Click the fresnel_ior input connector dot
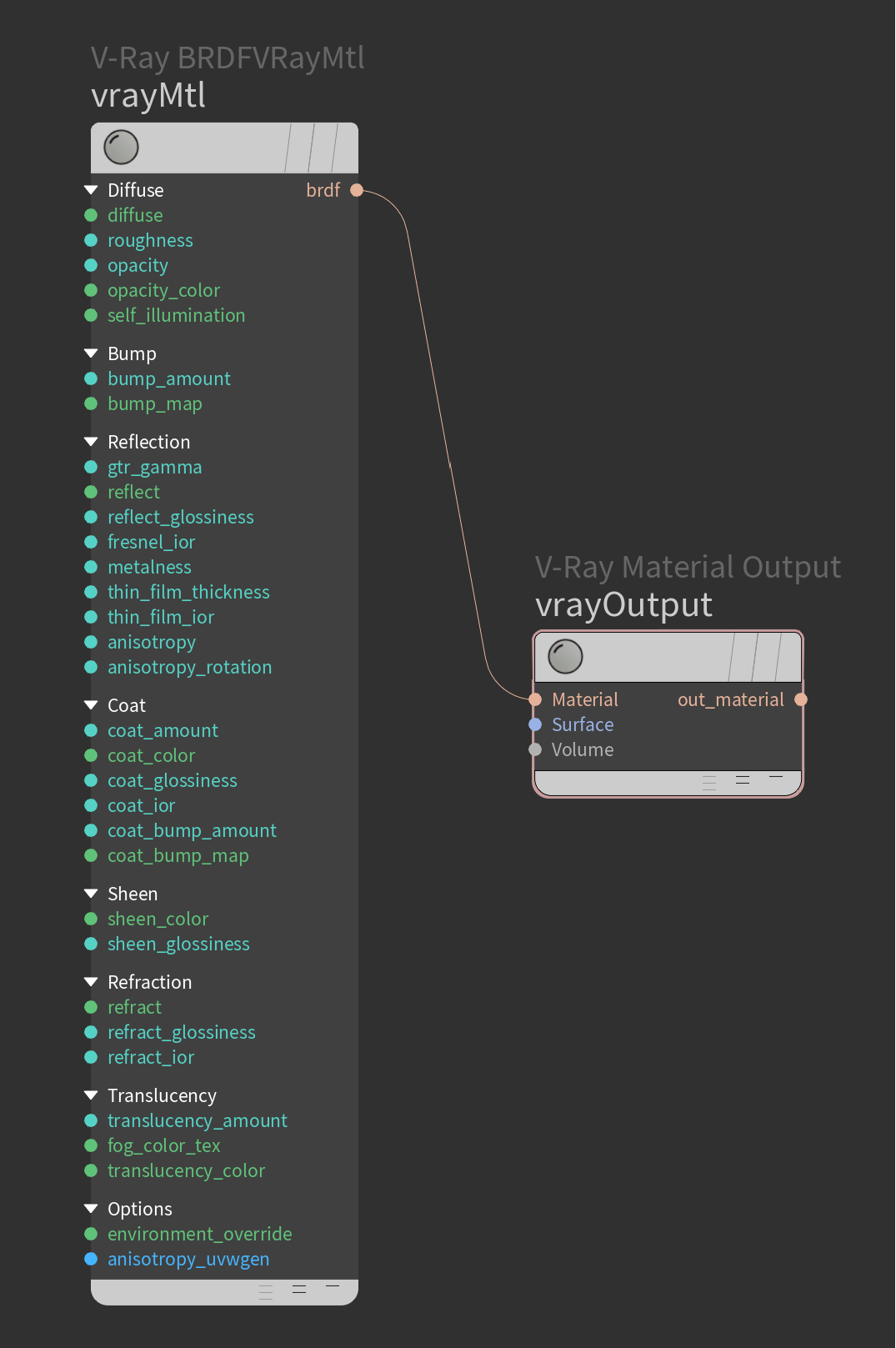This screenshot has width=896, height=1348. [91, 542]
